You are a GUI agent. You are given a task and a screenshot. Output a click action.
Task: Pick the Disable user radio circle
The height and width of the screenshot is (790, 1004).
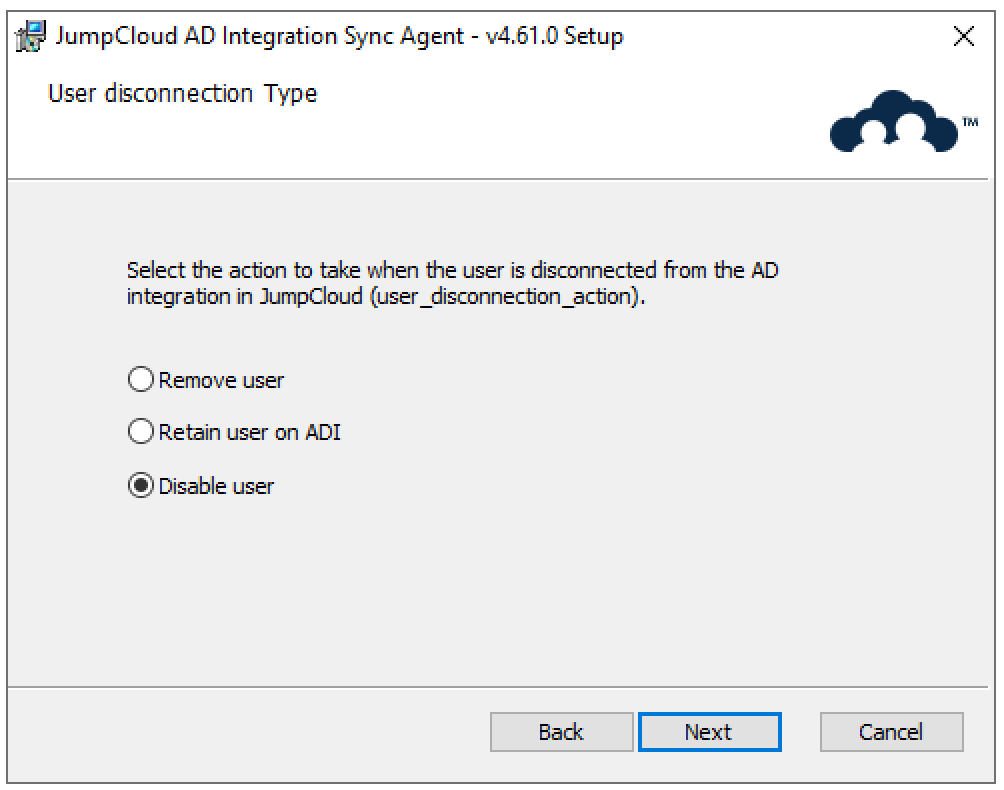(142, 486)
